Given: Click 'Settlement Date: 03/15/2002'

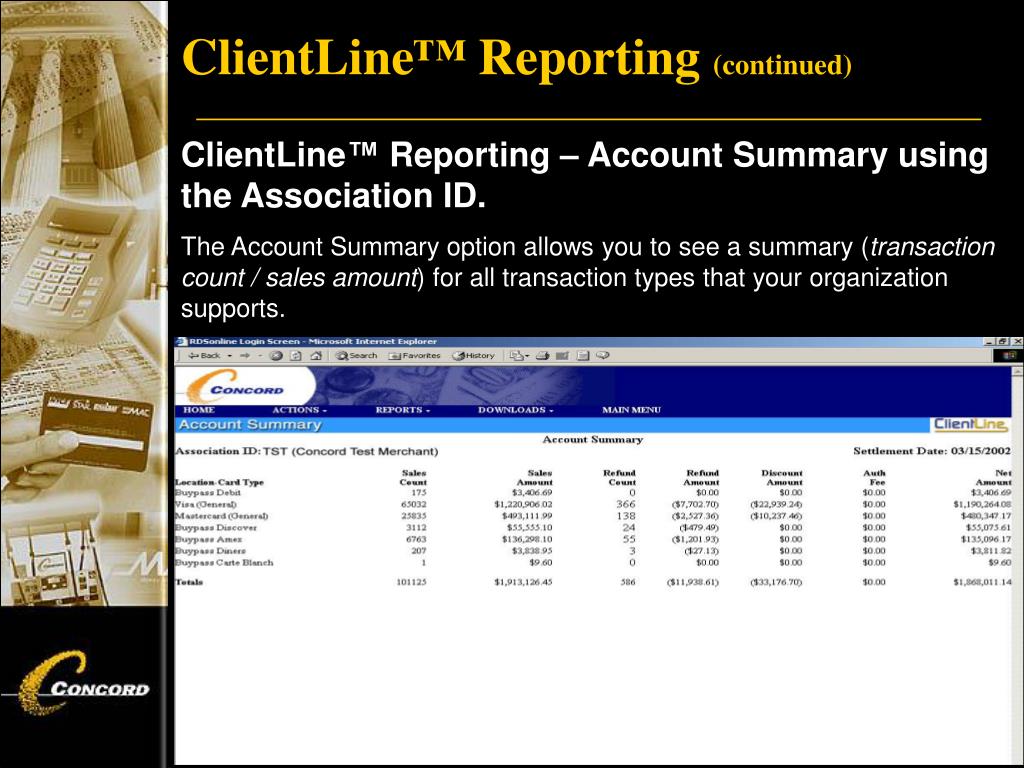Looking at the screenshot, I should tap(932, 451).
